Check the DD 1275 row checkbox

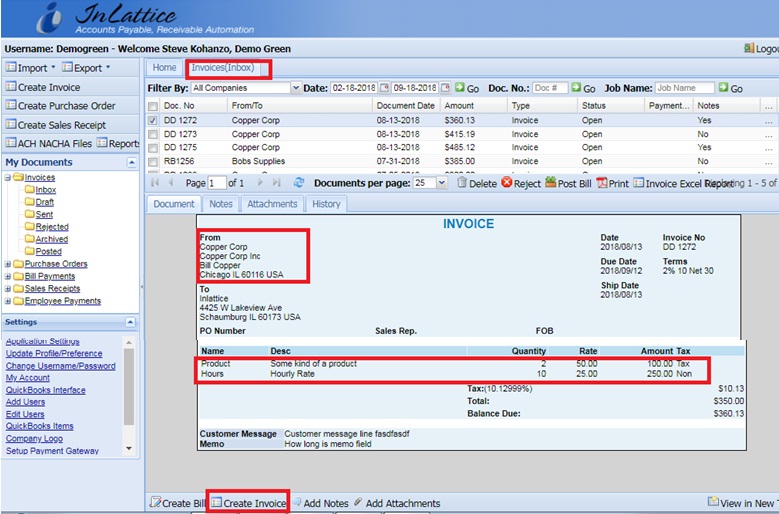[153, 147]
